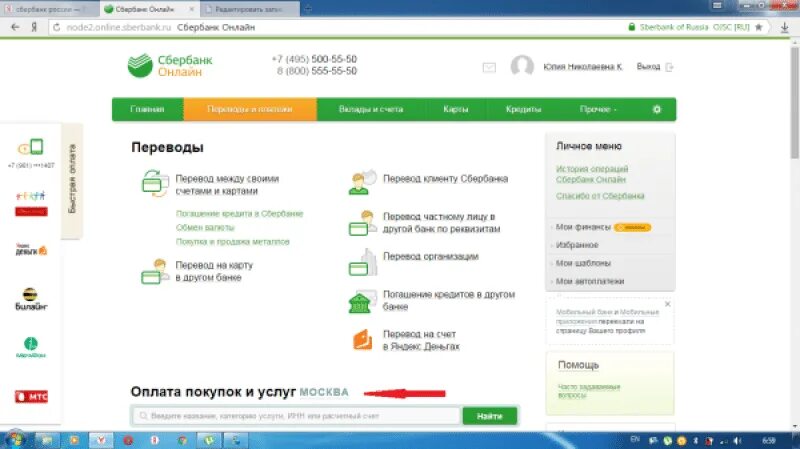The width and height of the screenshot is (800, 449).
Task: Click Перевод организации text link
Action: [x=431, y=256]
